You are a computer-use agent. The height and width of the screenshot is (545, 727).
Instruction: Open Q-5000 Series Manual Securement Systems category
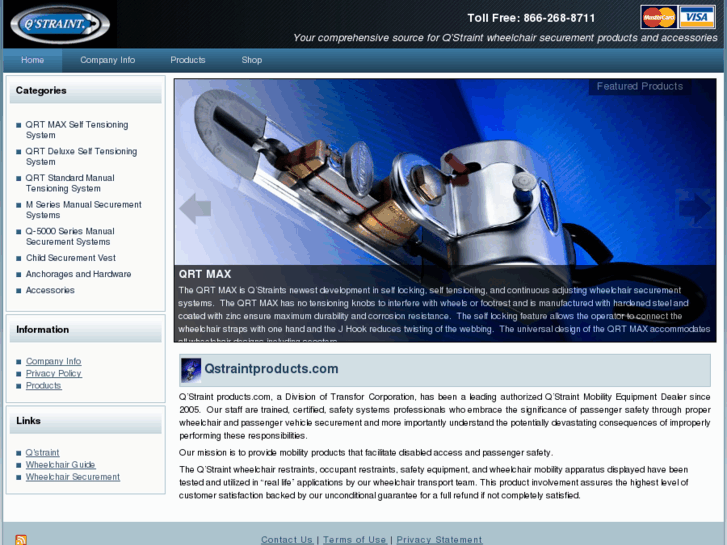70,237
